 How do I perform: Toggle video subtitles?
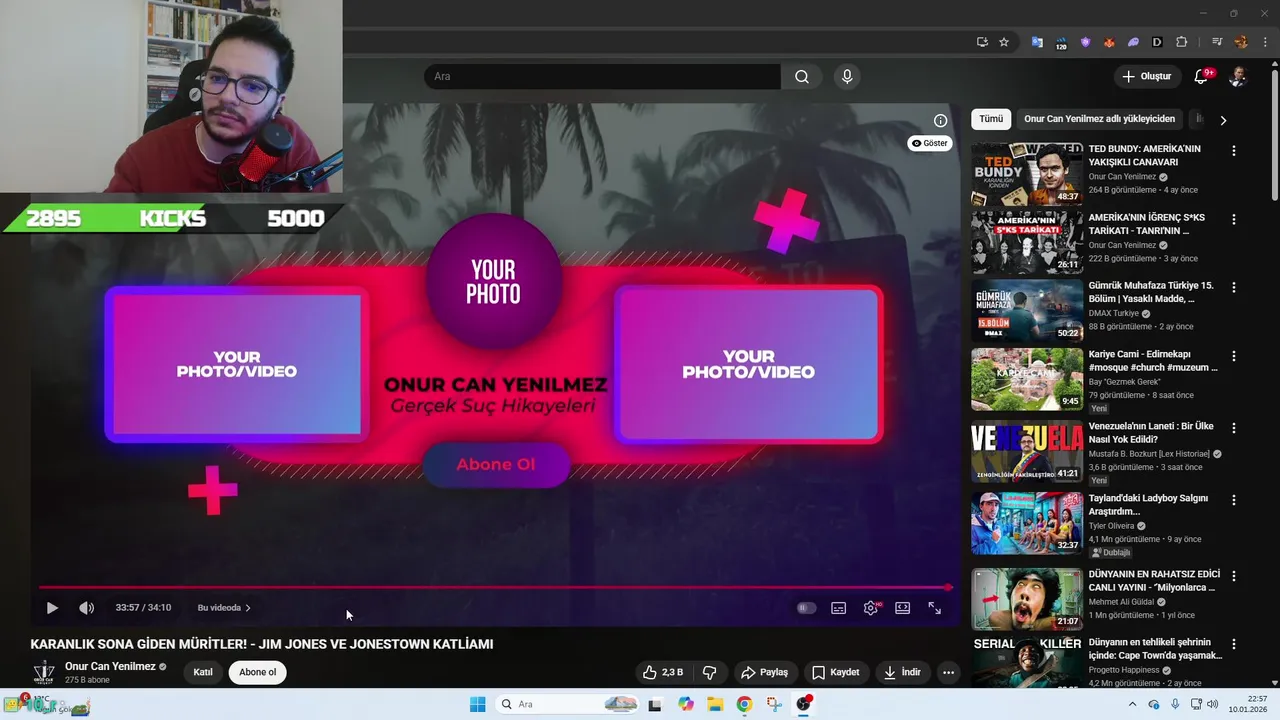[x=838, y=608]
